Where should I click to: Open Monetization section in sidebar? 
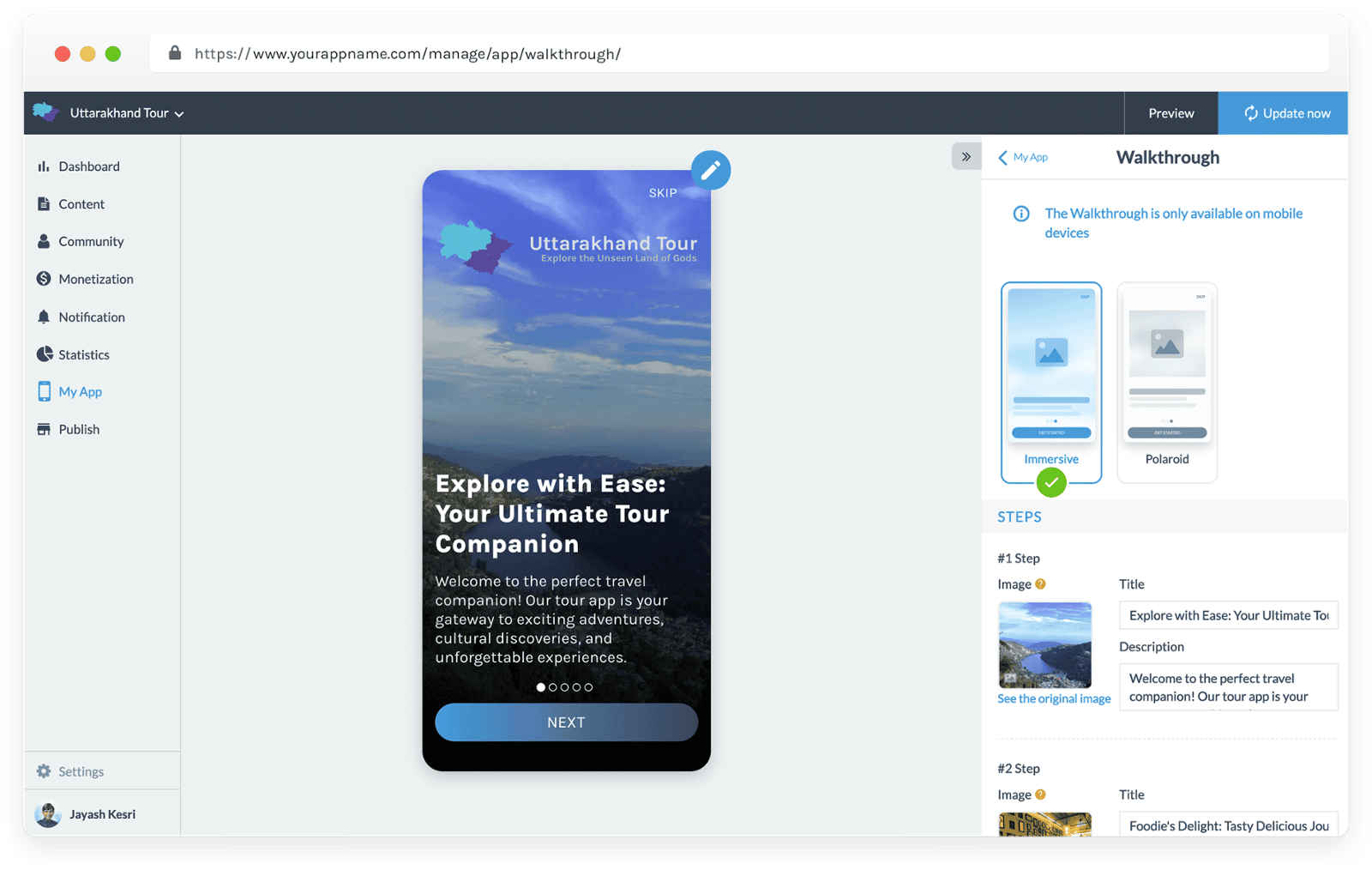click(x=95, y=279)
